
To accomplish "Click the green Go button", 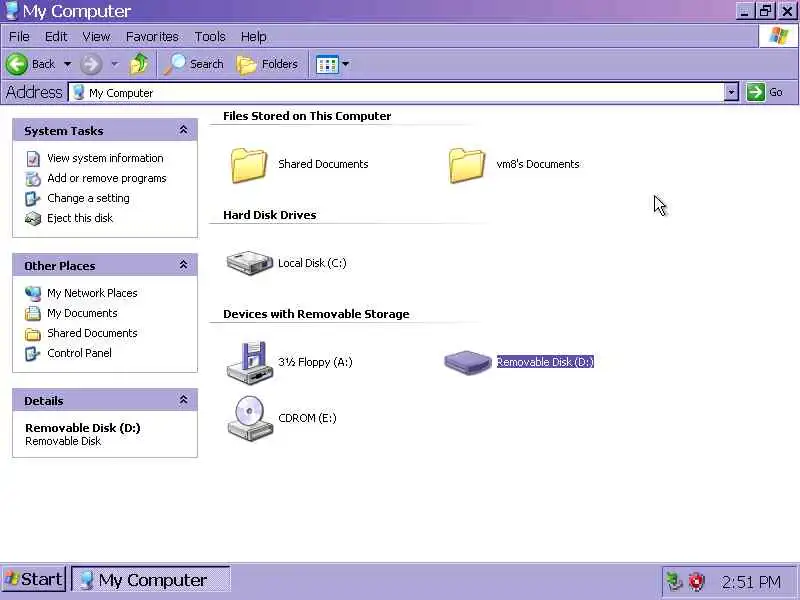I will pyautogui.click(x=765, y=92).
